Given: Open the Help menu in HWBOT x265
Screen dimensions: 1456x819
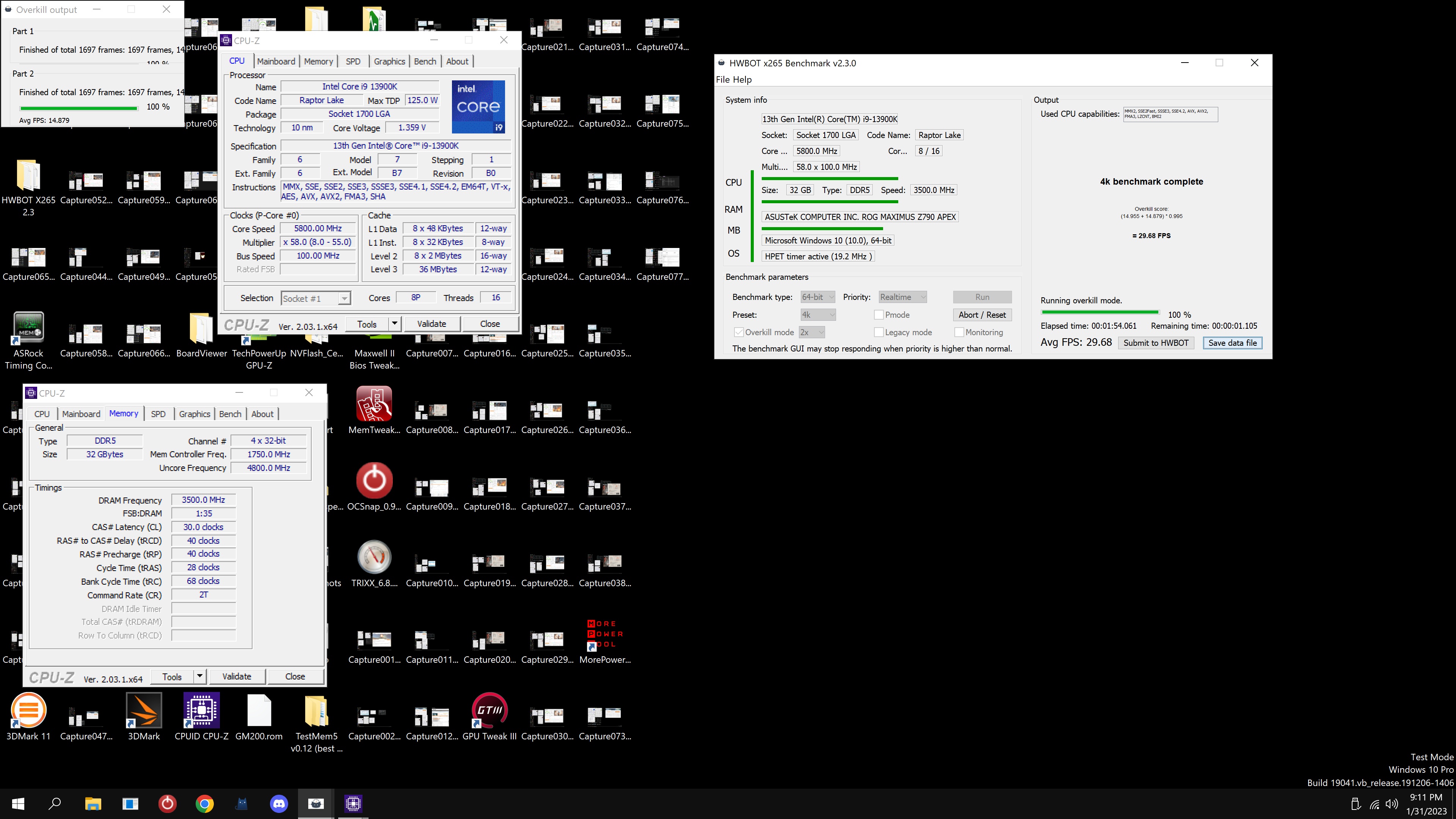Looking at the screenshot, I should point(743,80).
